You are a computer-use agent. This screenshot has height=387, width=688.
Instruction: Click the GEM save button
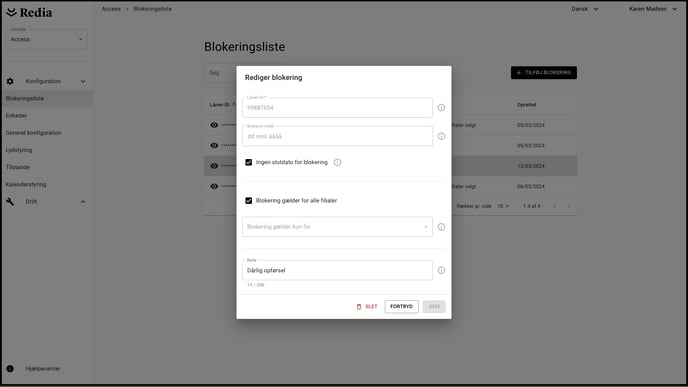pos(434,306)
